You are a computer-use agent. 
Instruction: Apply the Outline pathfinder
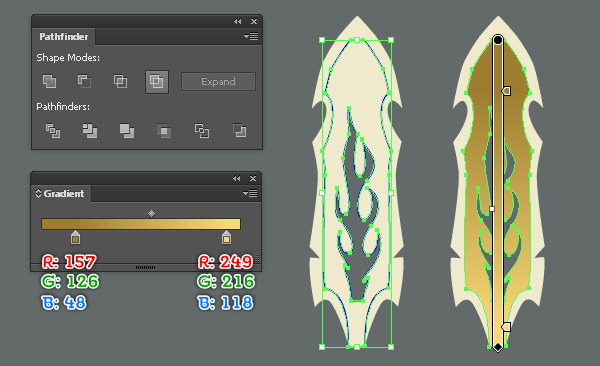coord(202,131)
